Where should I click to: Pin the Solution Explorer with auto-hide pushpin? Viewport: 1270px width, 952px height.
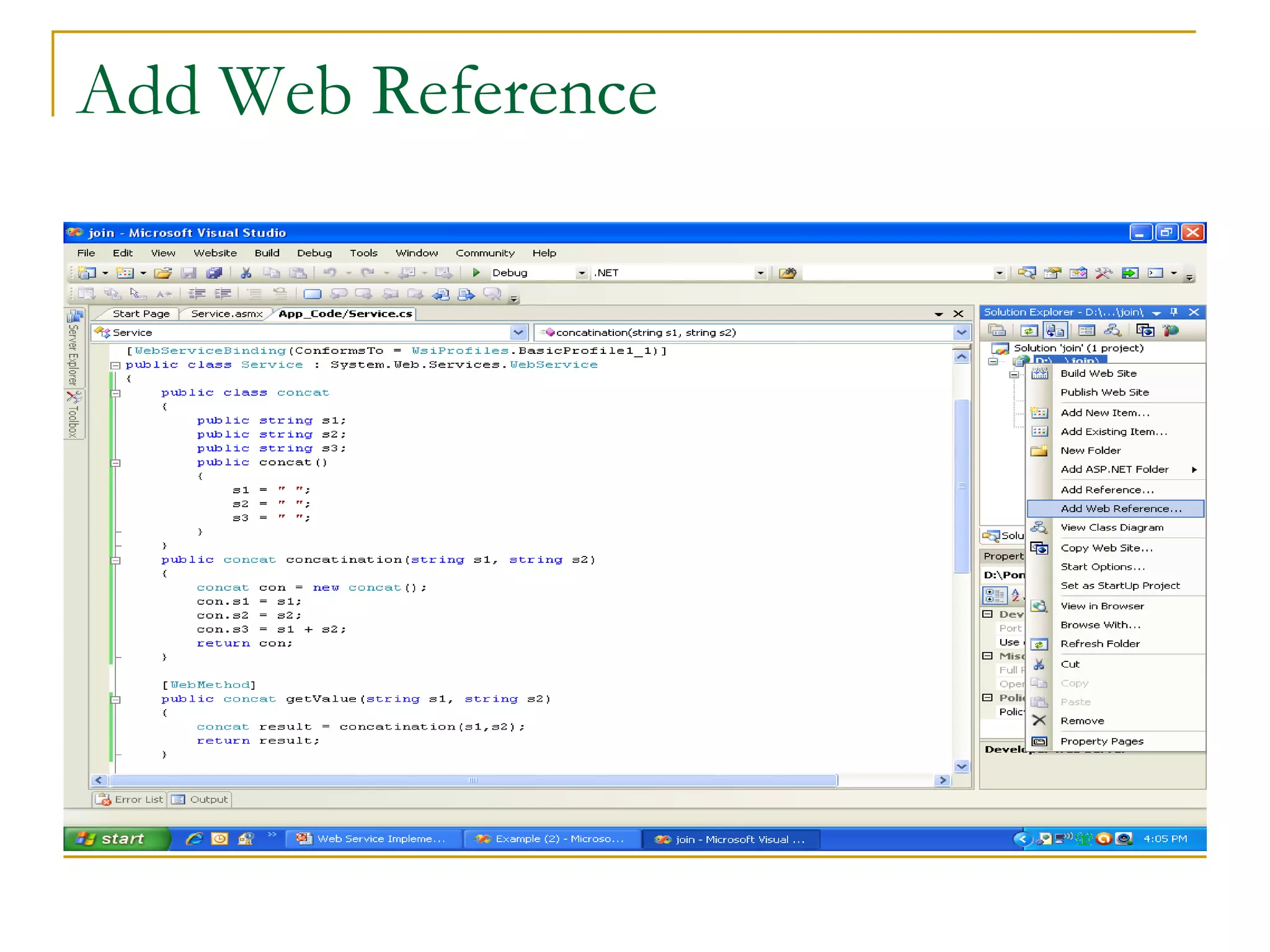click(1173, 312)
